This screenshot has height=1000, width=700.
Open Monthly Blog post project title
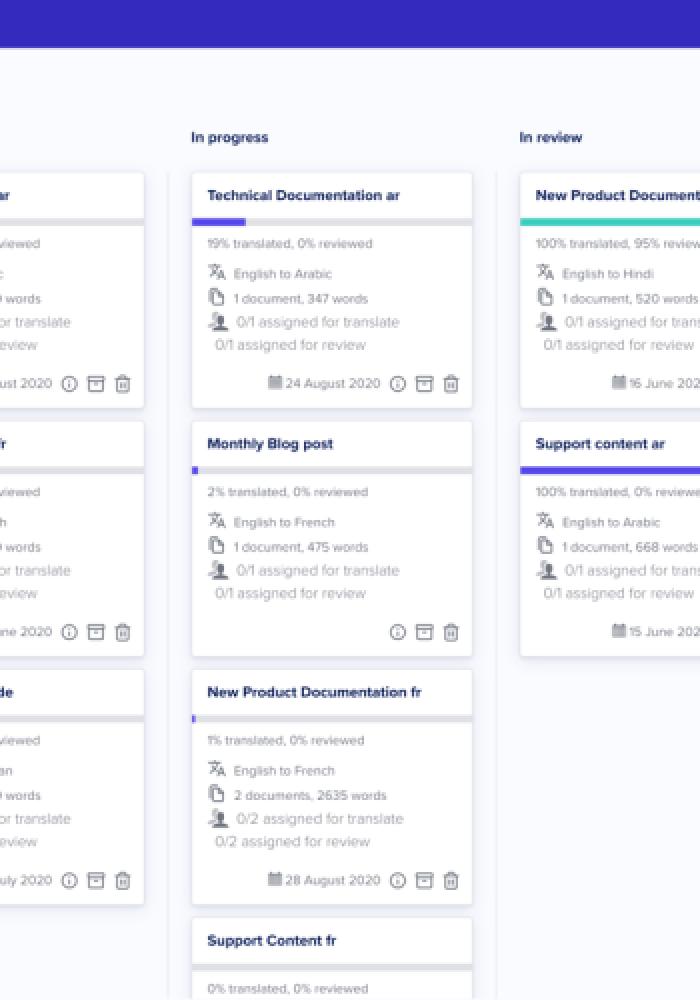click(x=270, y=444)
